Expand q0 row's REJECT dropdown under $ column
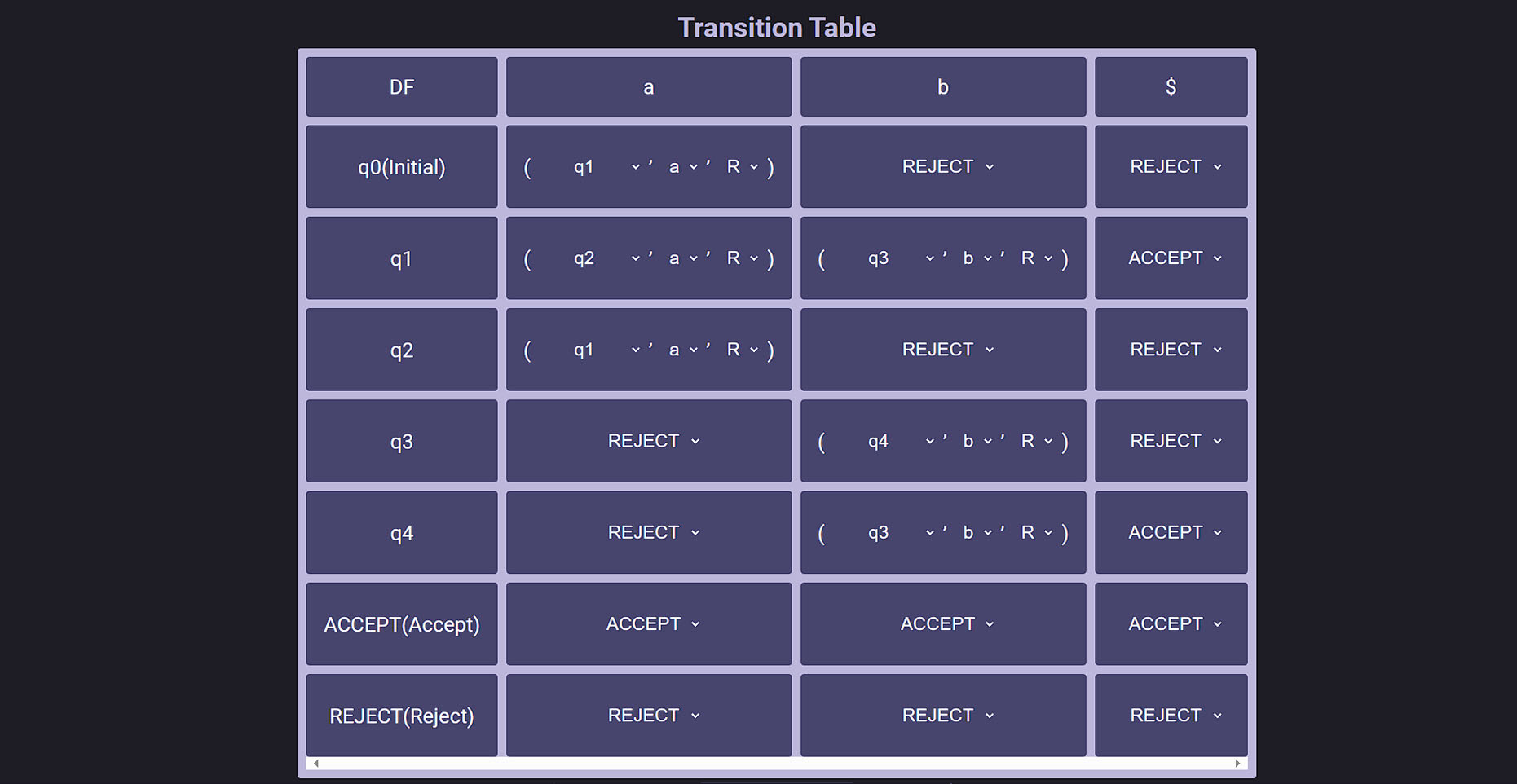This screenshot has width=1517, height=784. [1175, 167]
